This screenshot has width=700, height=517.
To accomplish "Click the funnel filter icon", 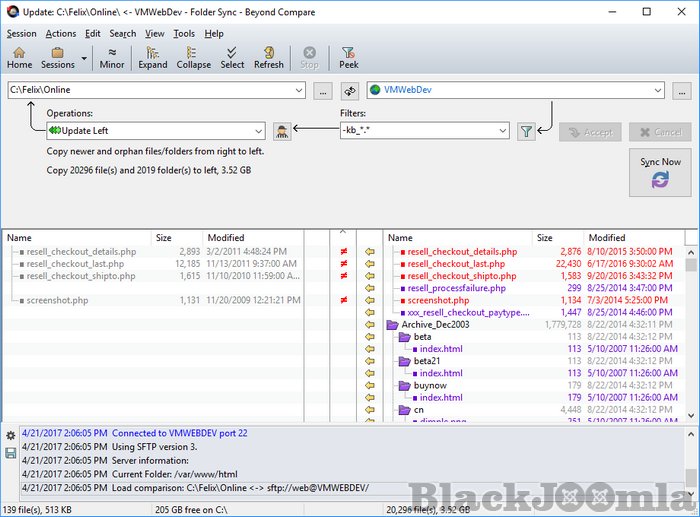I will [526, 131].
